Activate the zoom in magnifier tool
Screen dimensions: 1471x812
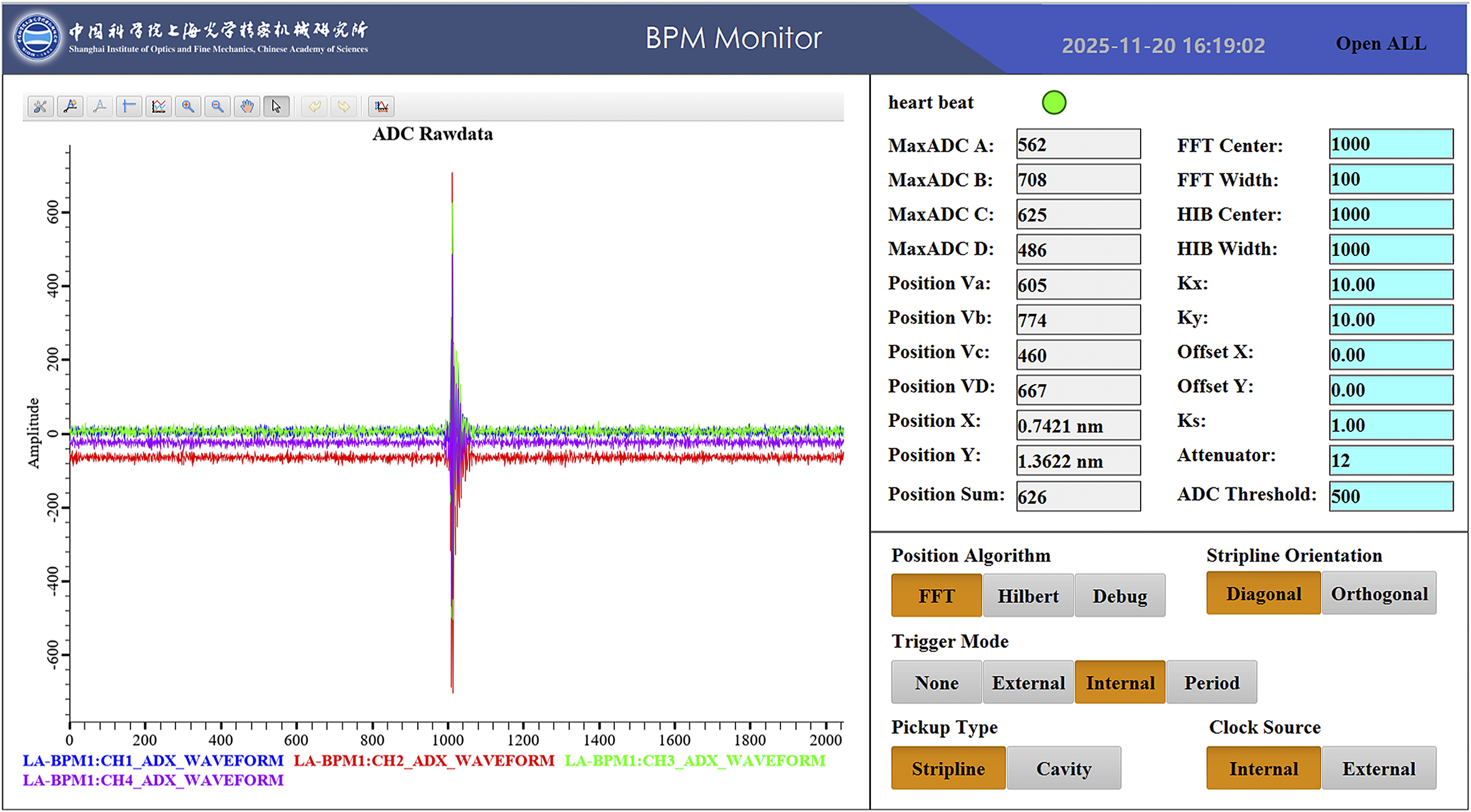(188, 107)
